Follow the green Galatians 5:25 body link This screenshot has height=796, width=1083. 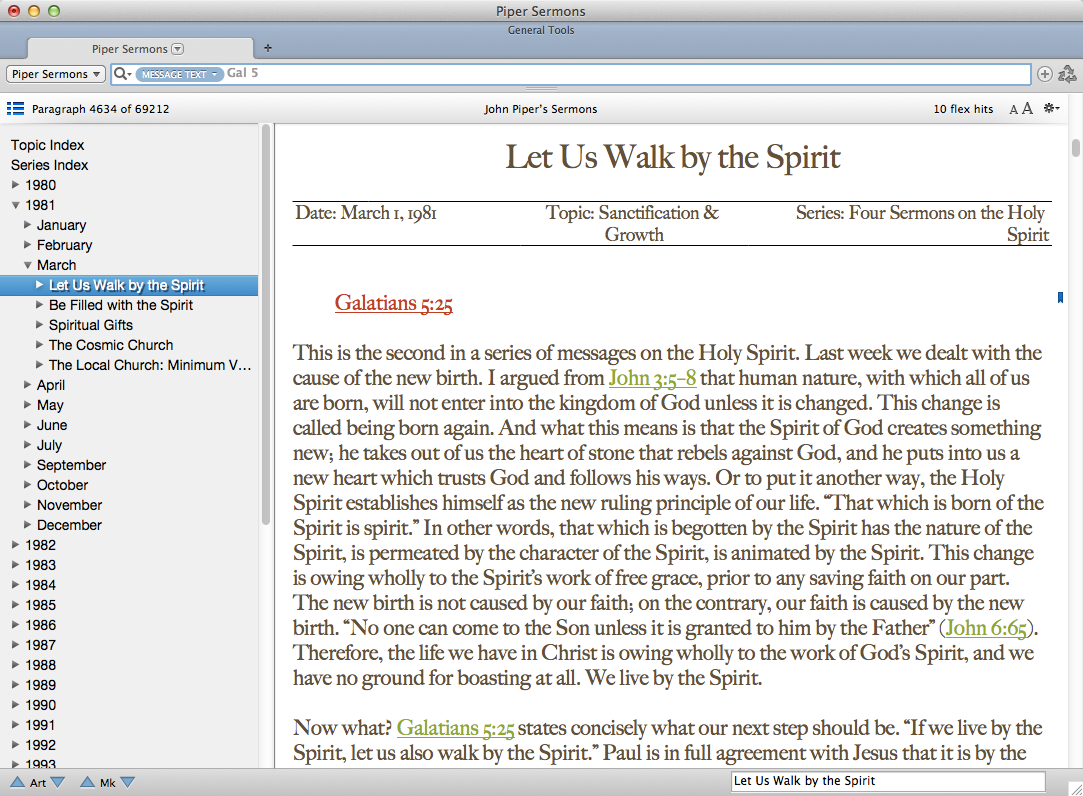(x=456, y=728)
